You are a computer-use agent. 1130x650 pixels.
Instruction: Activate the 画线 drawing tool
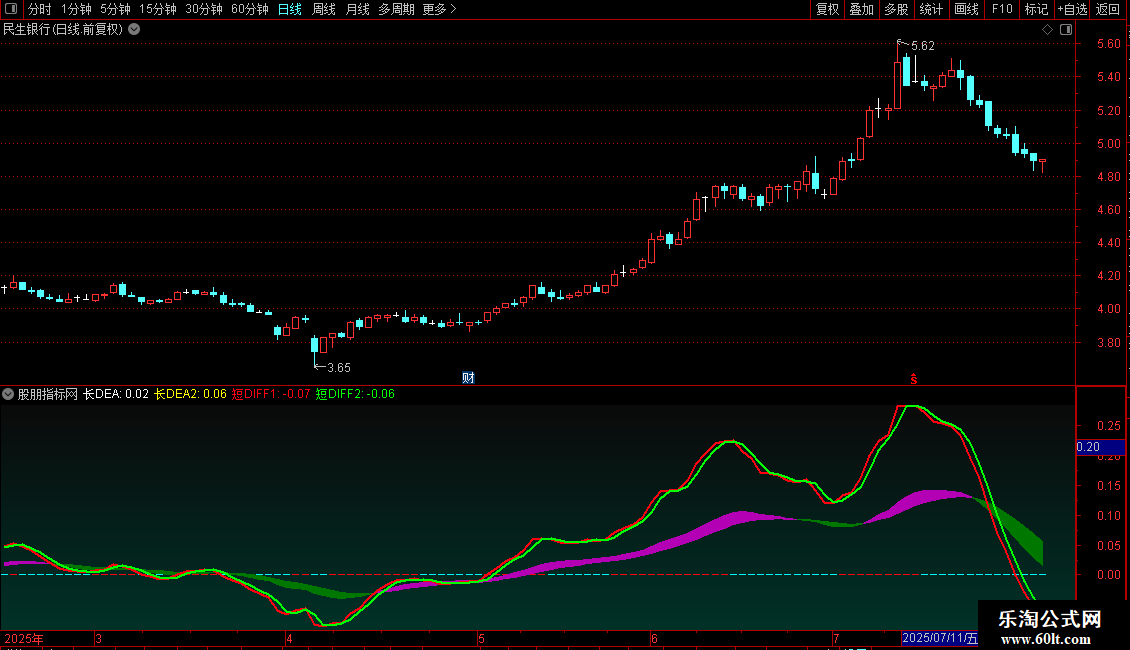coord(966,9)
